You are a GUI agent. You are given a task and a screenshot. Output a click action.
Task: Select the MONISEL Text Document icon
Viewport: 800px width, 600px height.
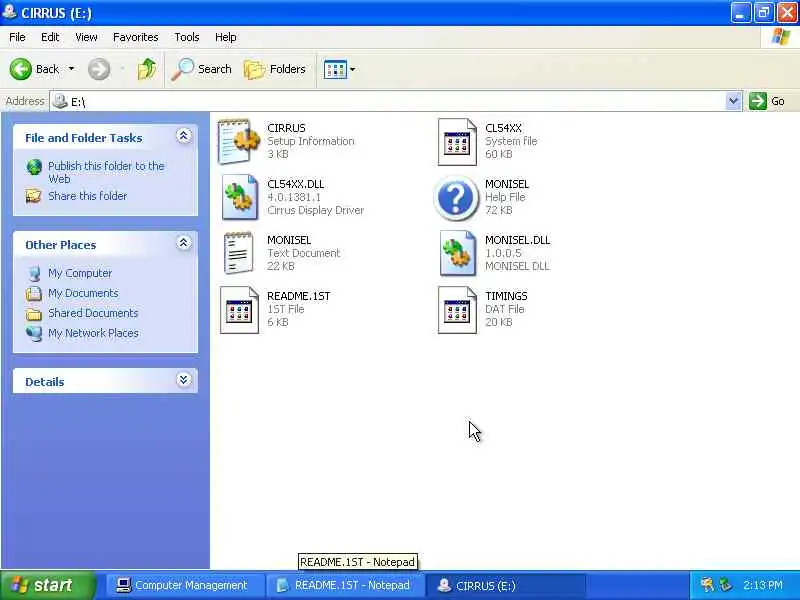point(238,253)
